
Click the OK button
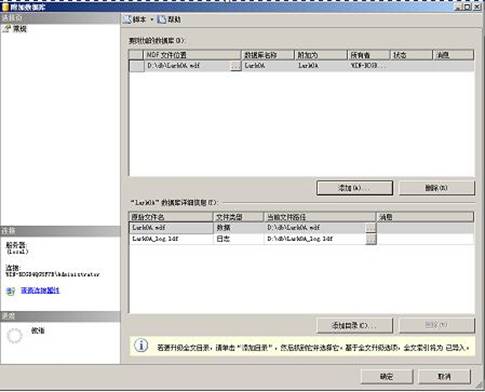387,377
